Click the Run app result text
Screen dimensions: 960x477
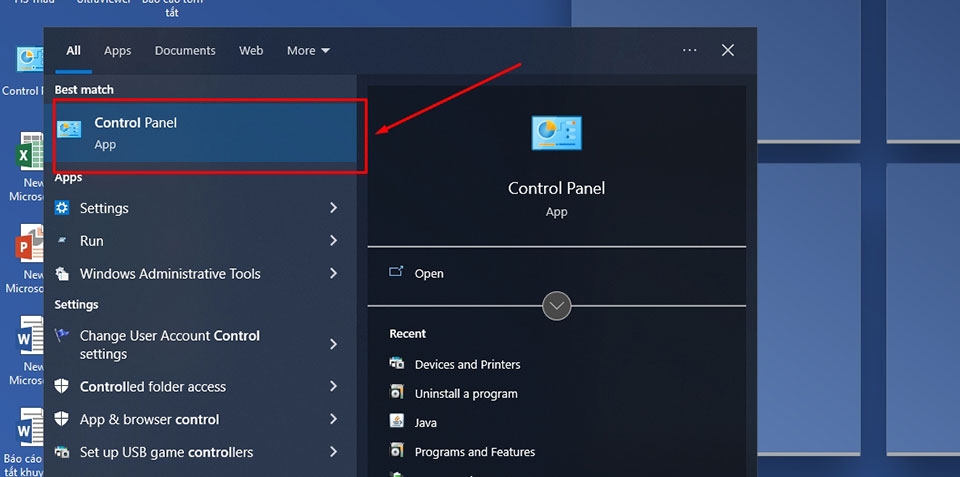pos(92,241)
